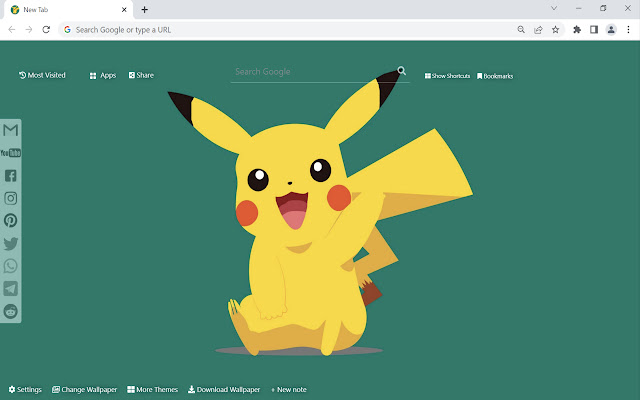Viewport: 640px width, 400px height.
Task: Click Share link in top menu
Action: point(141,75)
